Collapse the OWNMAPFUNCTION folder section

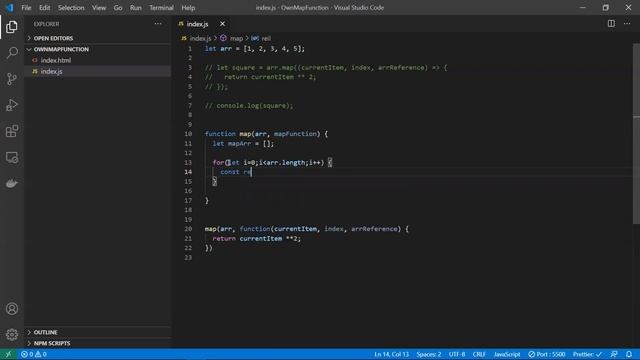point(61,49)
